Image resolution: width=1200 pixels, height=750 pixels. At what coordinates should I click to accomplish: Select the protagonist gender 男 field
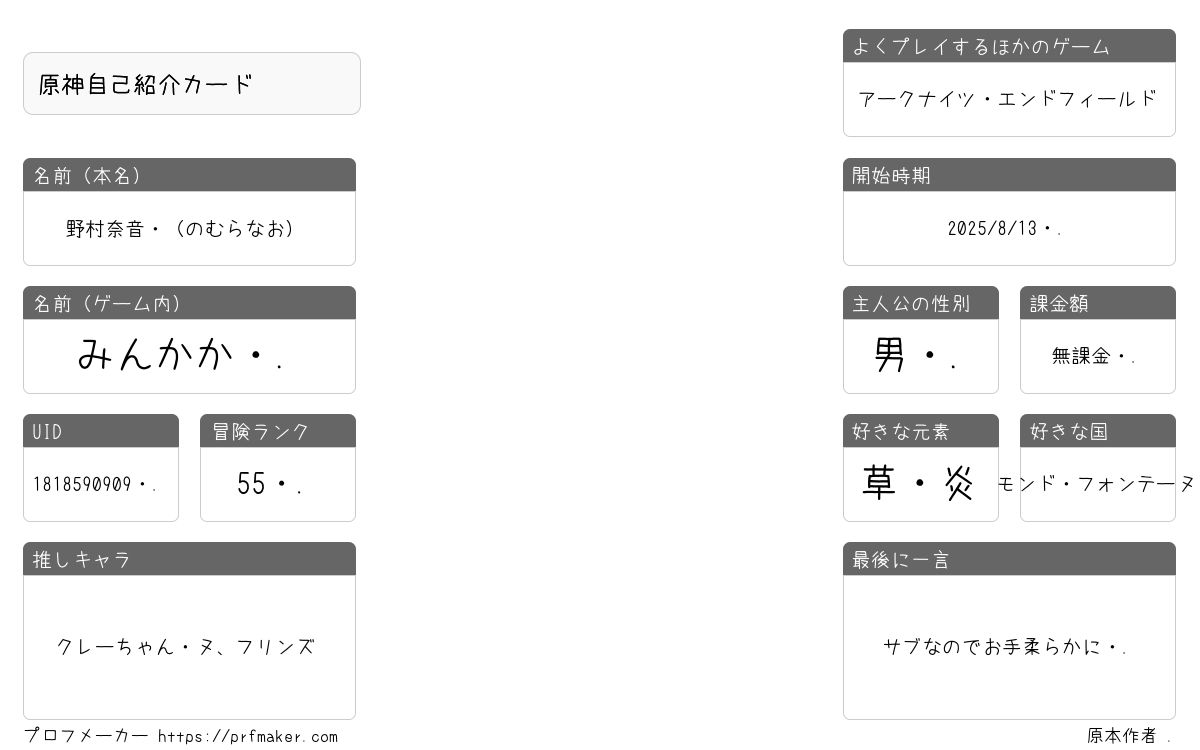pyautogui.click(x=921, y=356)
